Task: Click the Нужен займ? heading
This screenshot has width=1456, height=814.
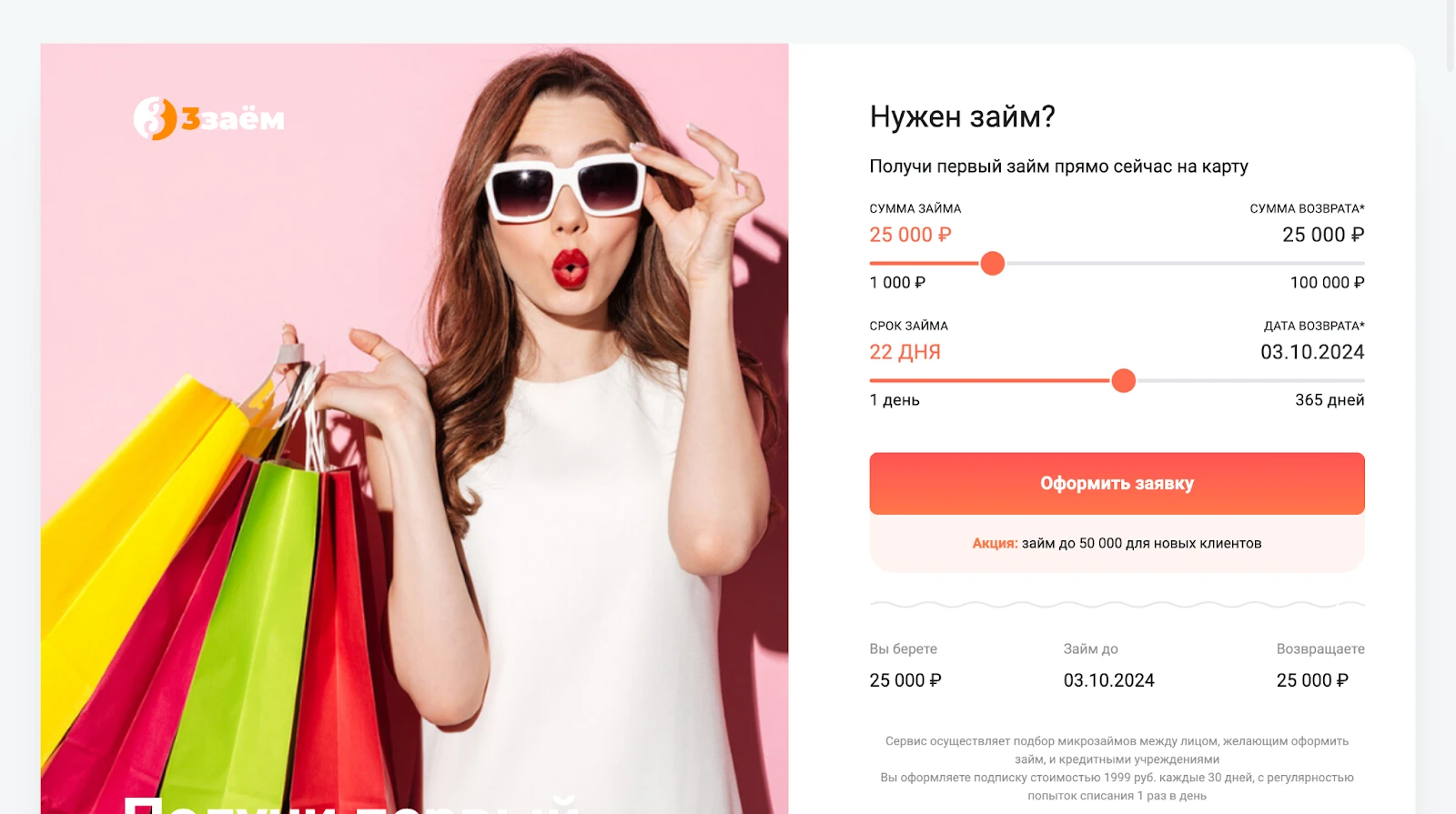Action: pyautogui.click(x=962, y=116)
